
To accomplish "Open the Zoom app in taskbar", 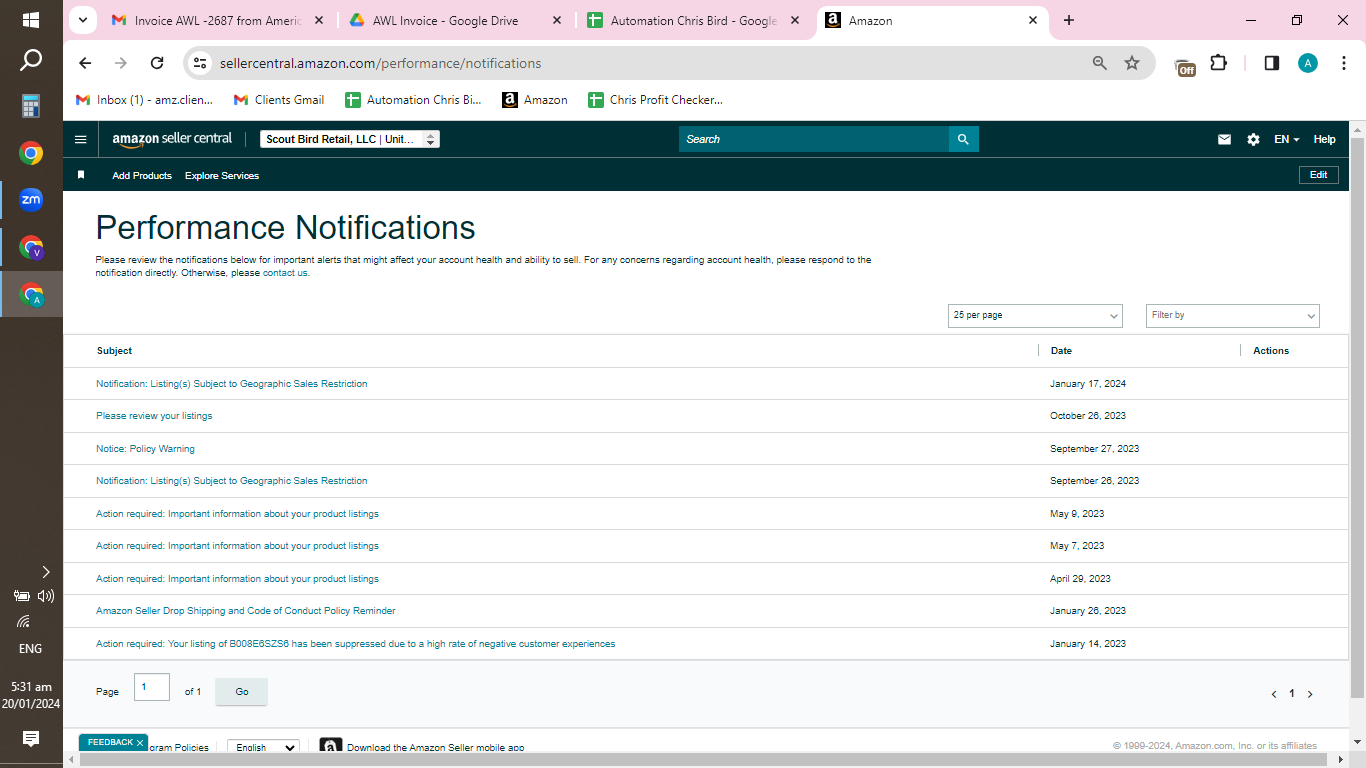I will click(x=31, y=200).
